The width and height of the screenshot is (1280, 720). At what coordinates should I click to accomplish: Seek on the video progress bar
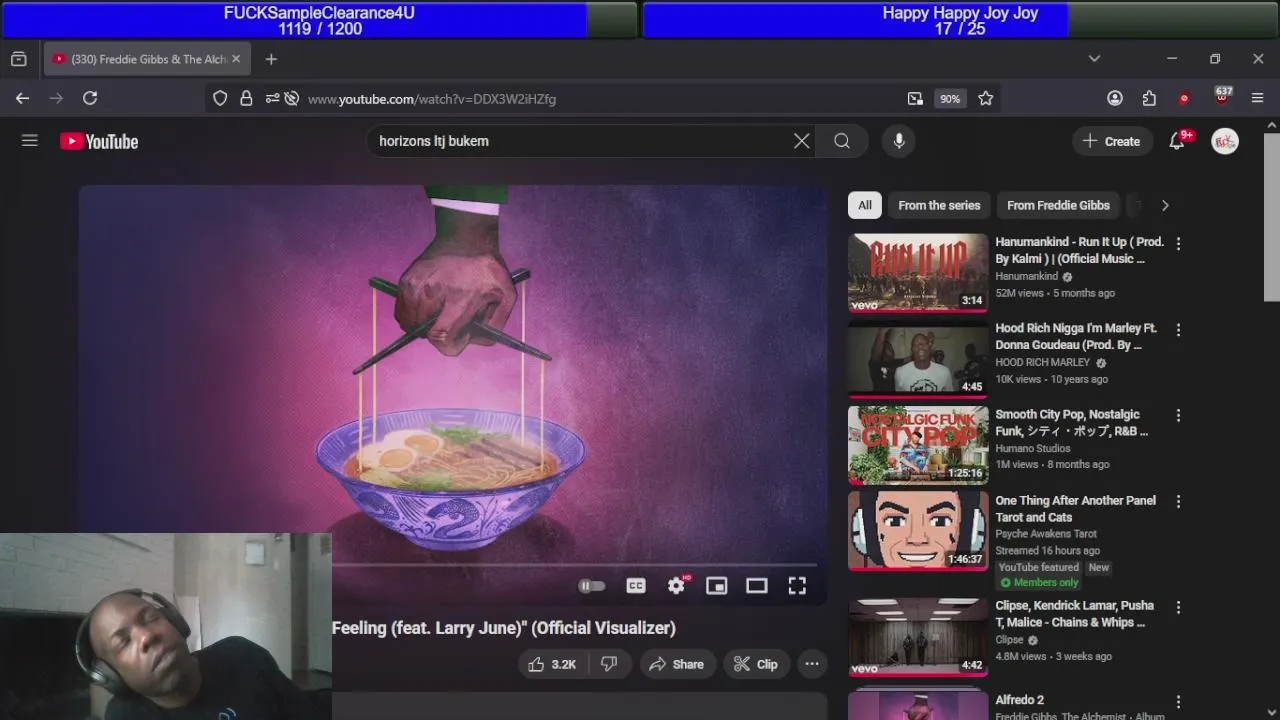pos(574,565)
